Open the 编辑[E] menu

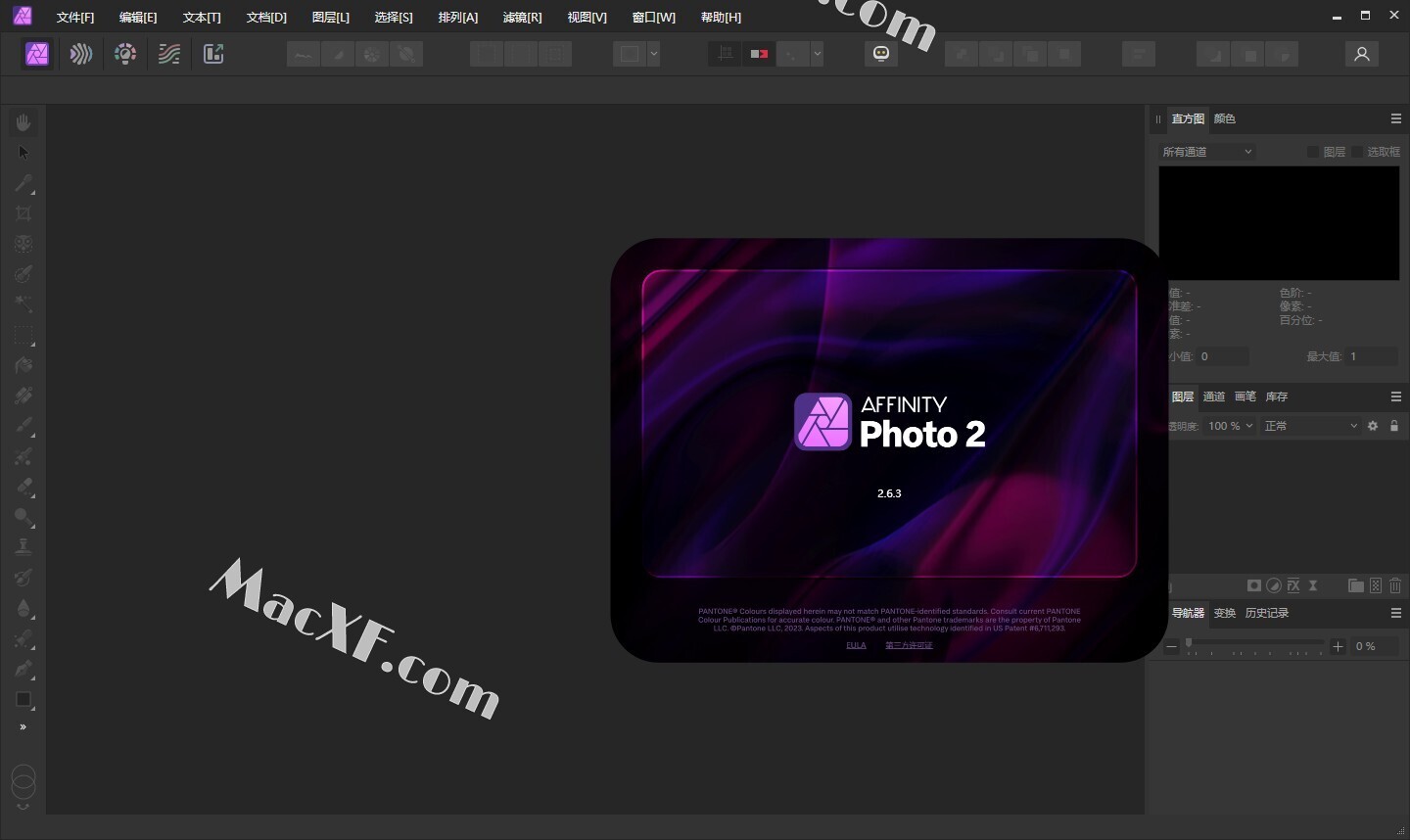pyautogui.click(x=138, y=18)
